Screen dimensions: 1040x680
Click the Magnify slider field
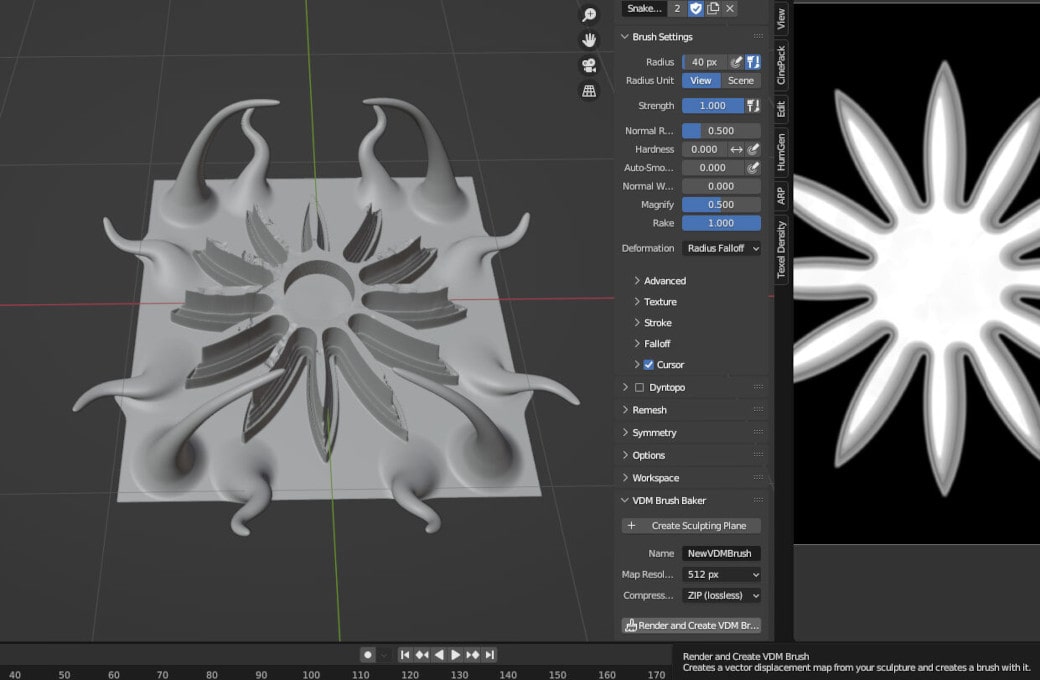tap(721, 205)
